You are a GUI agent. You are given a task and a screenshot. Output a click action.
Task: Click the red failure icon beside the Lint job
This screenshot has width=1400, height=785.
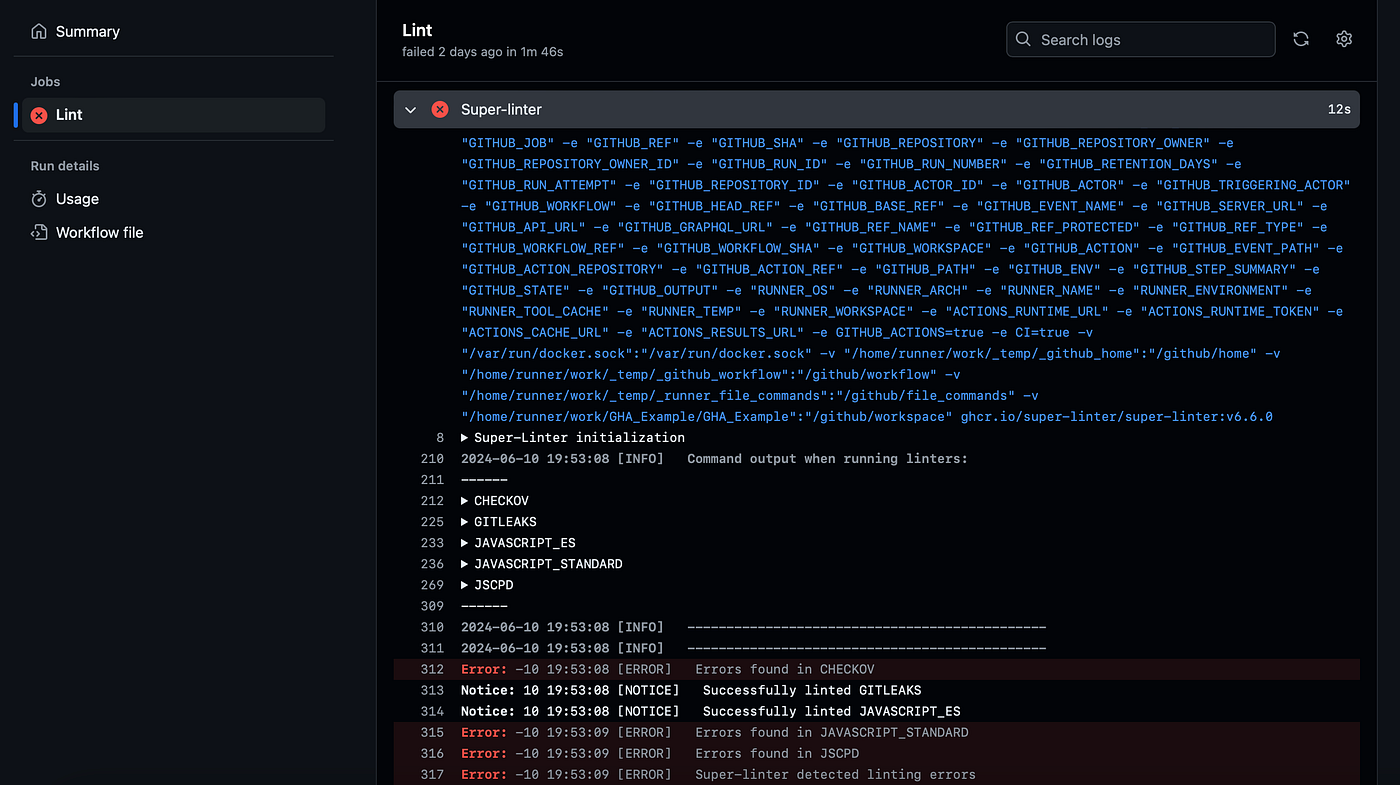click(x=38, y=114)
